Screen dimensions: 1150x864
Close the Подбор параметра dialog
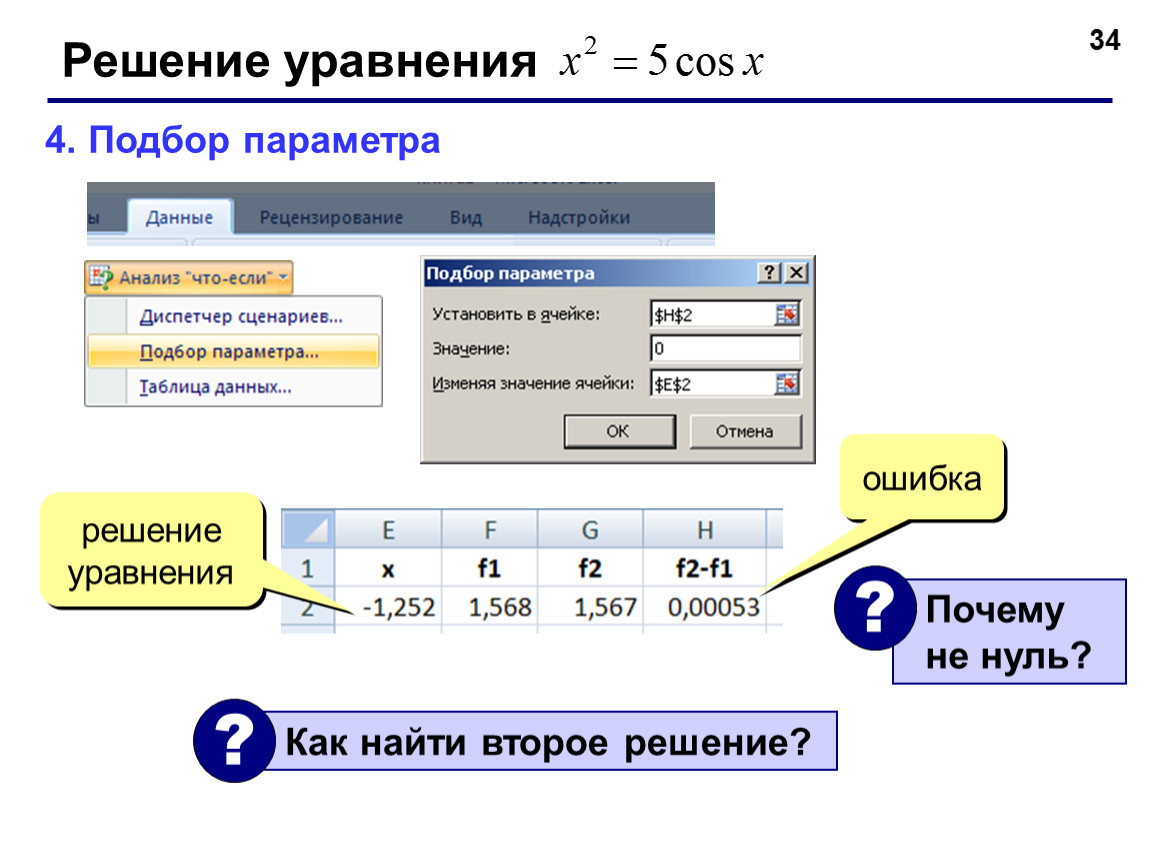tap(796, 273)
